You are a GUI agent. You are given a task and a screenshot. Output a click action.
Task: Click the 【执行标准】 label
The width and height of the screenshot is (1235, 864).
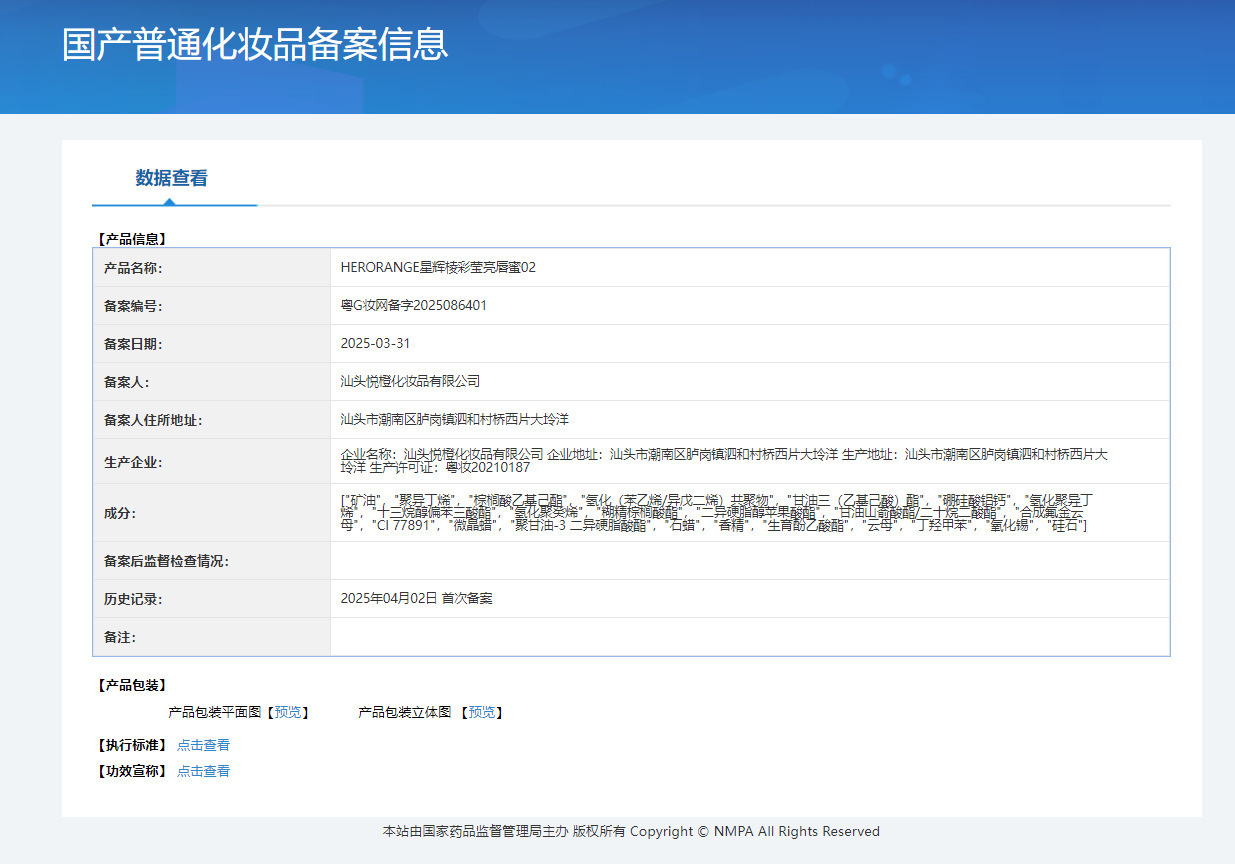[x=131, y=745]
